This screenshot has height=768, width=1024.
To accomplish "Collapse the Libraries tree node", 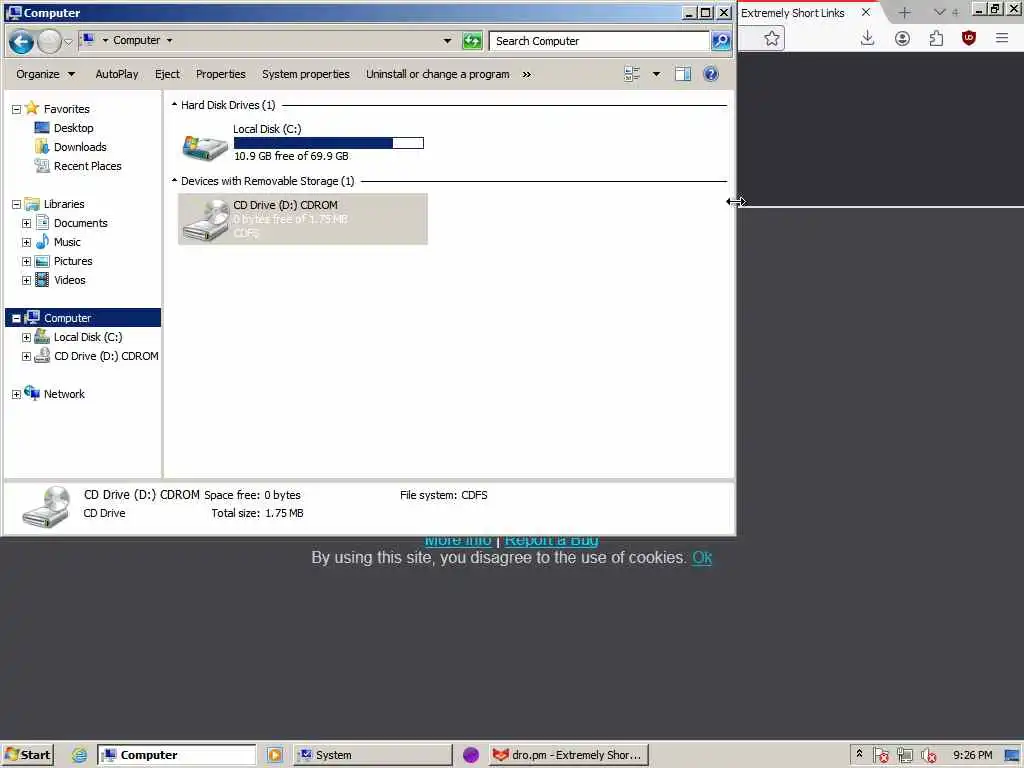I will 16,204.
